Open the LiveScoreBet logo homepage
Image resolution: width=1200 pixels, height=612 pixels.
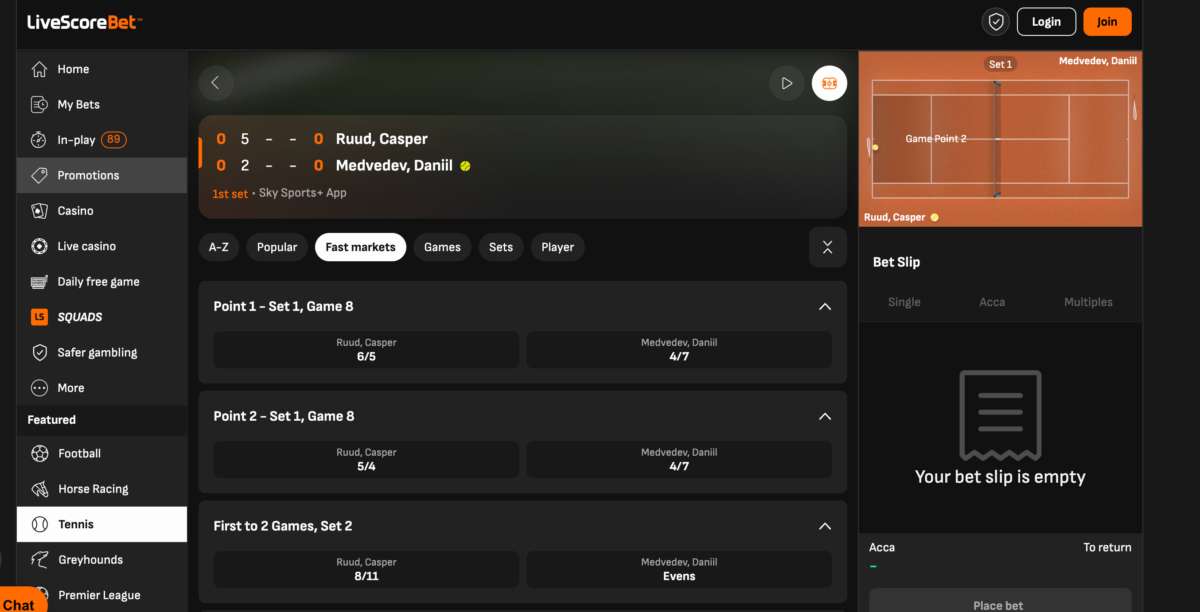[84, 21]
